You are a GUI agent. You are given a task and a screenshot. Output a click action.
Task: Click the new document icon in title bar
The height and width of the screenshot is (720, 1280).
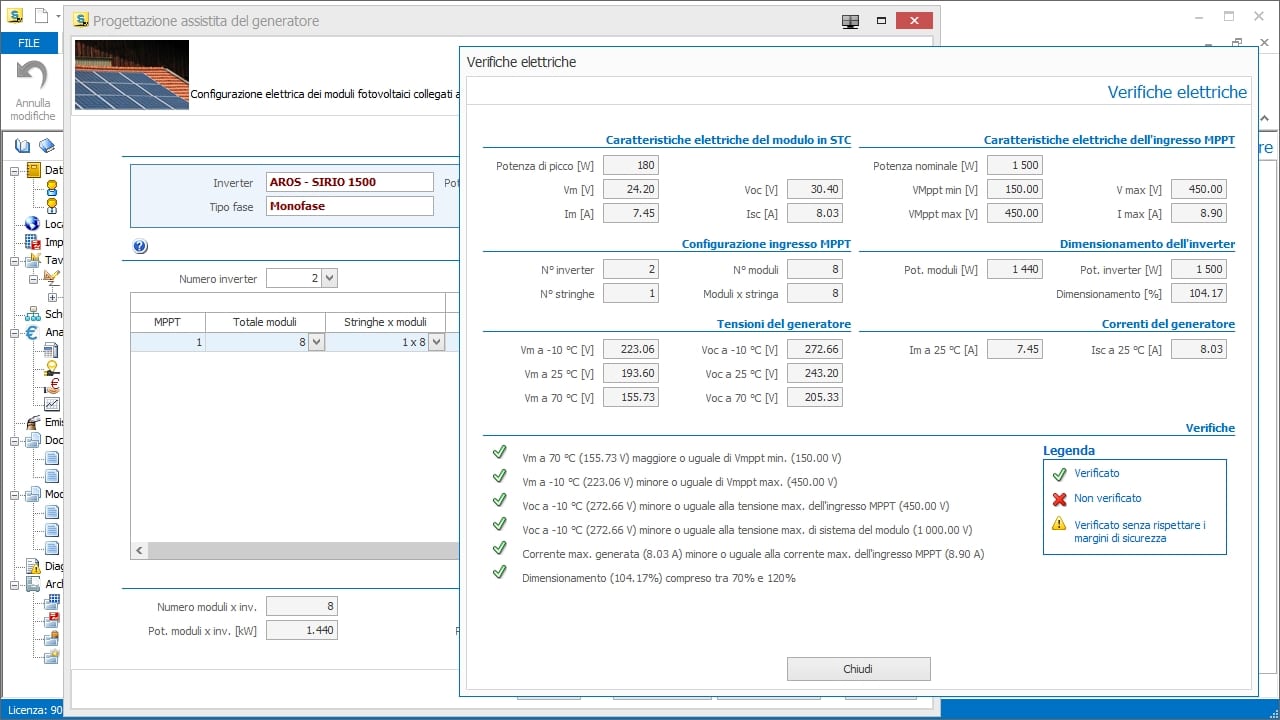pos(40,15)
